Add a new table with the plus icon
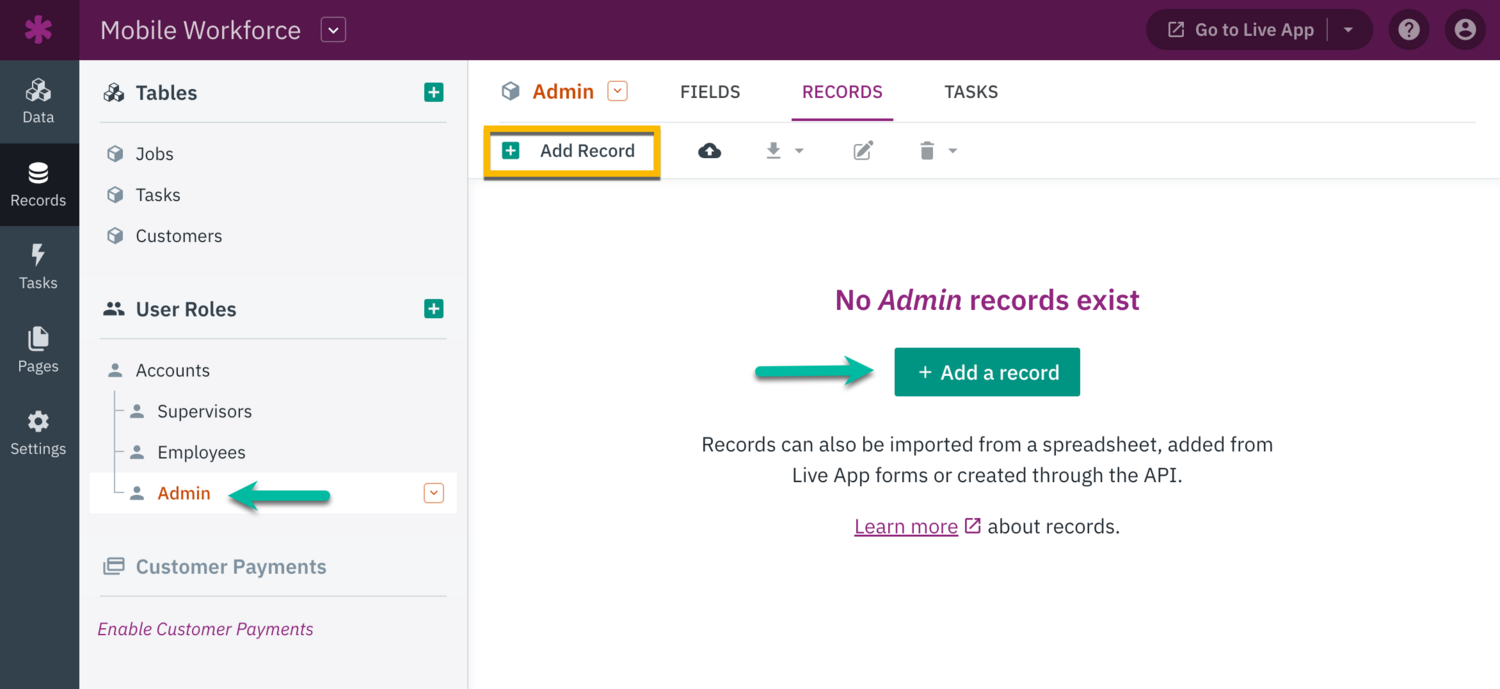This screenshot has height=689, width=1500. (433, 92)
